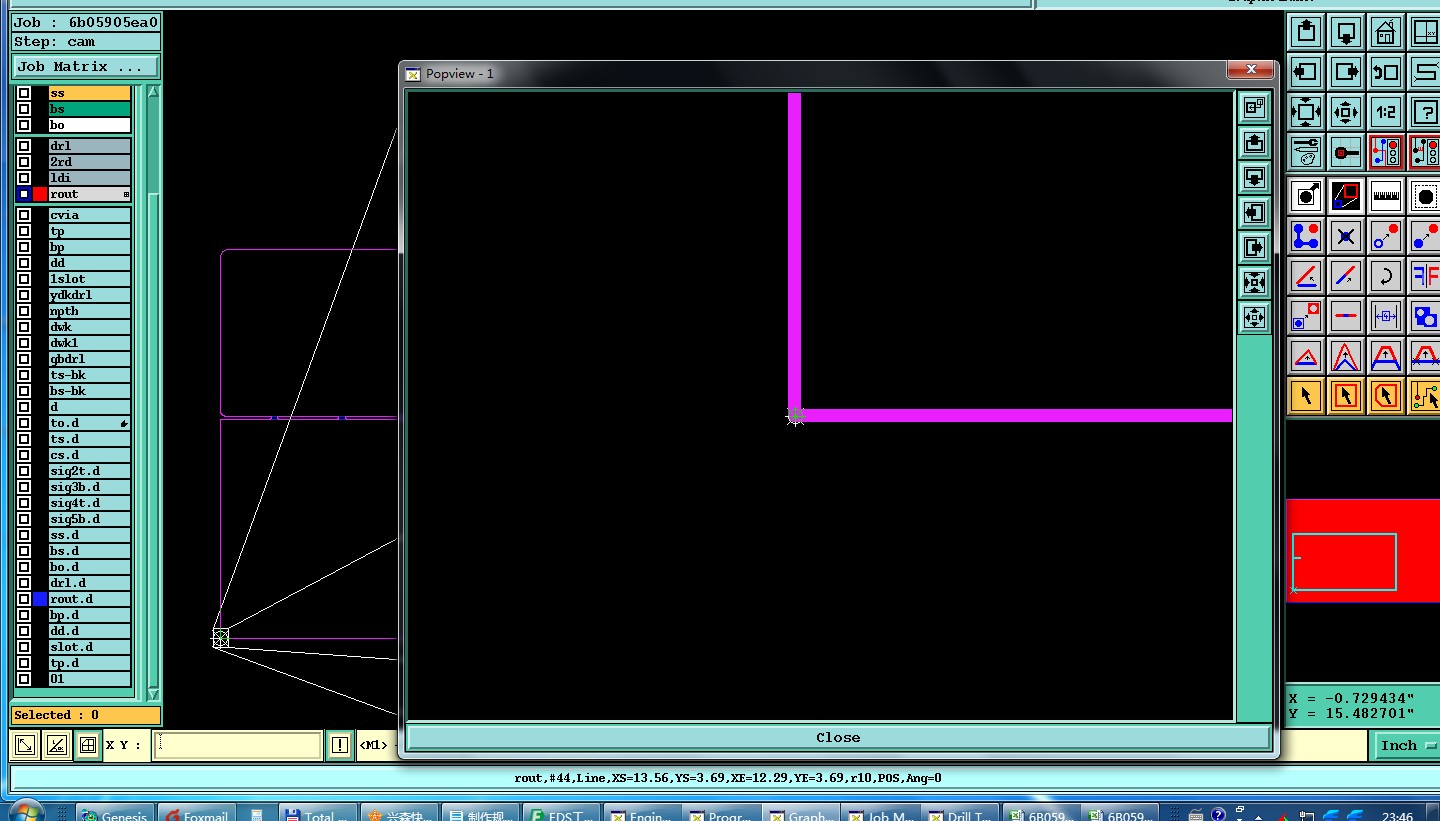Select the feature highlight arrow icon

coord(1307,196)
